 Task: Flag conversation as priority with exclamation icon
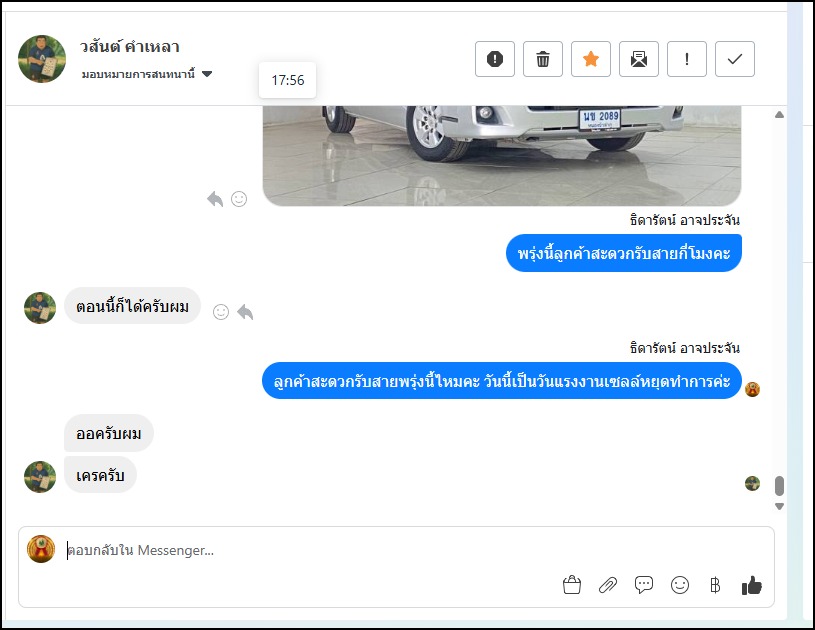(687, 59)
